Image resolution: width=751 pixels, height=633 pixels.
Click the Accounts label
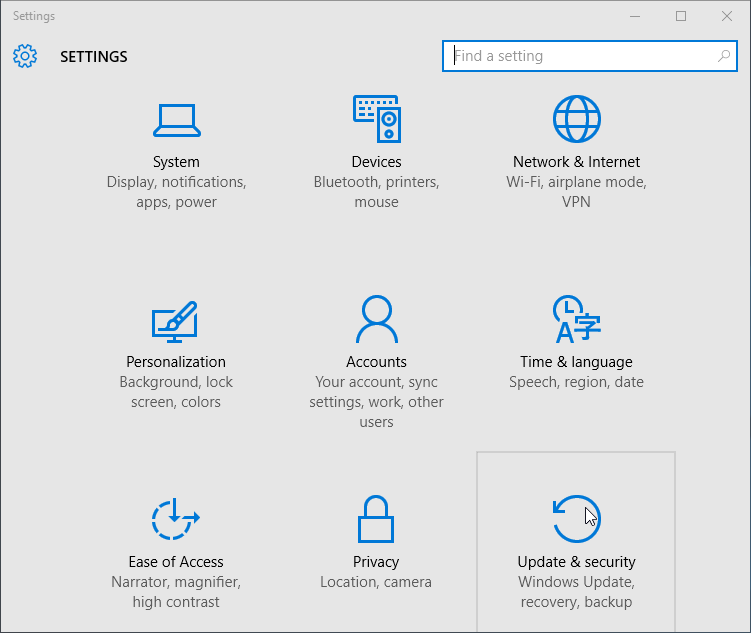pos(376,362)
